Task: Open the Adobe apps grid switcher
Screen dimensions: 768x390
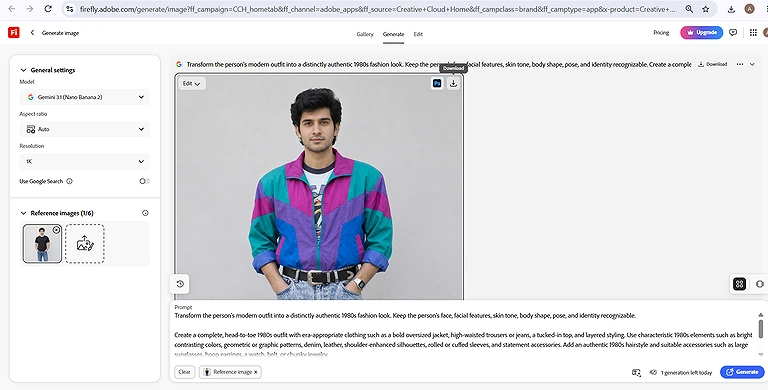Action: (753, 33)
